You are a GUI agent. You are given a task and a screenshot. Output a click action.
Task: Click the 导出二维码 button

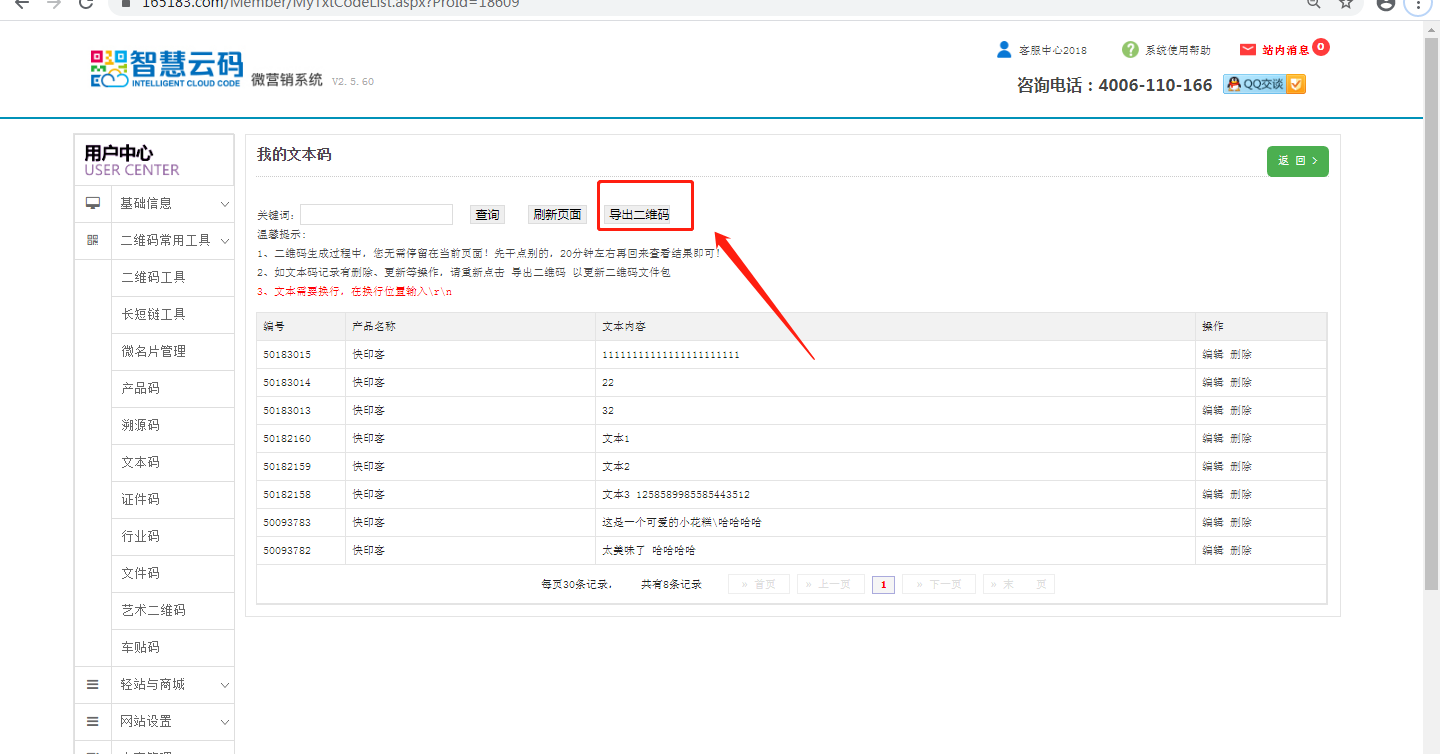pyautogui.click(x=639, y=214)
